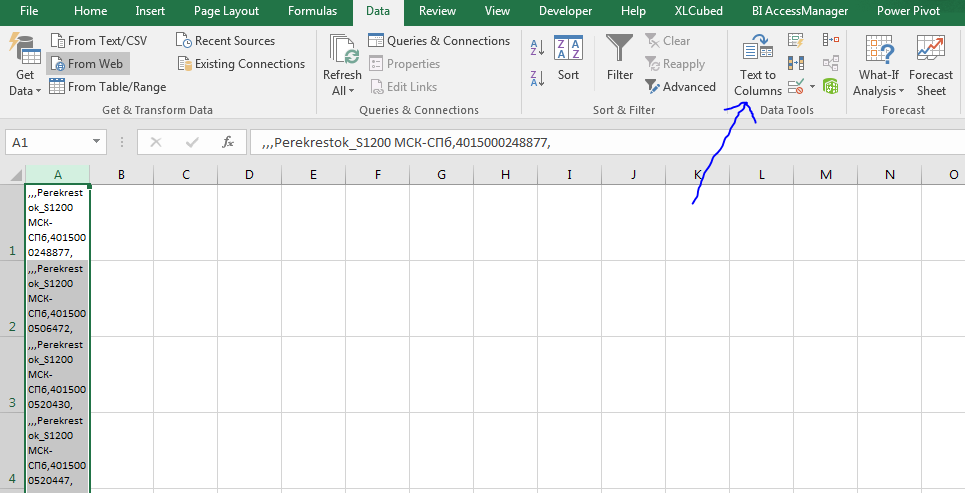Open Existing Connections

coord(241,63)
